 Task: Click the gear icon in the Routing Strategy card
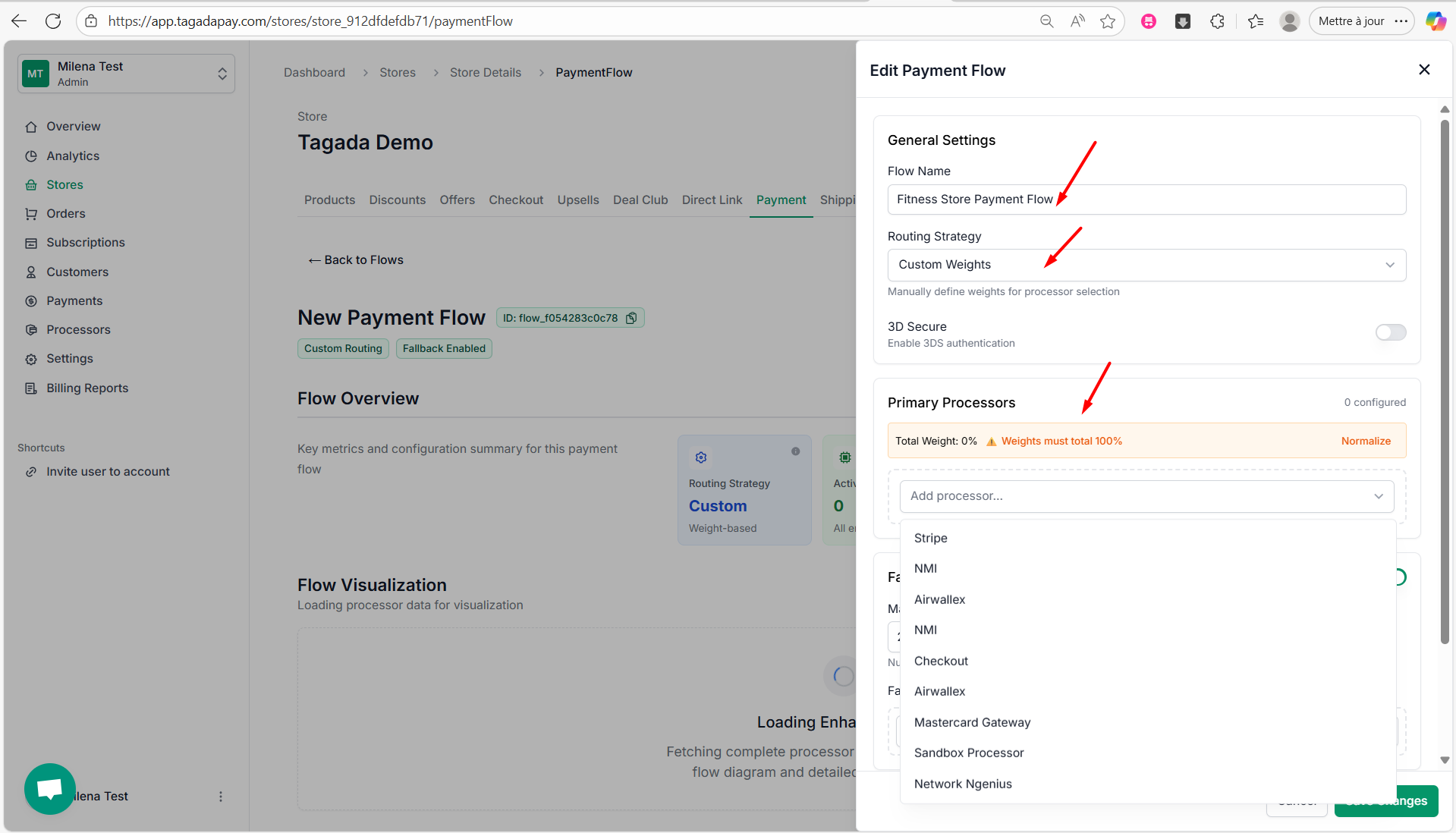point(701,457)
